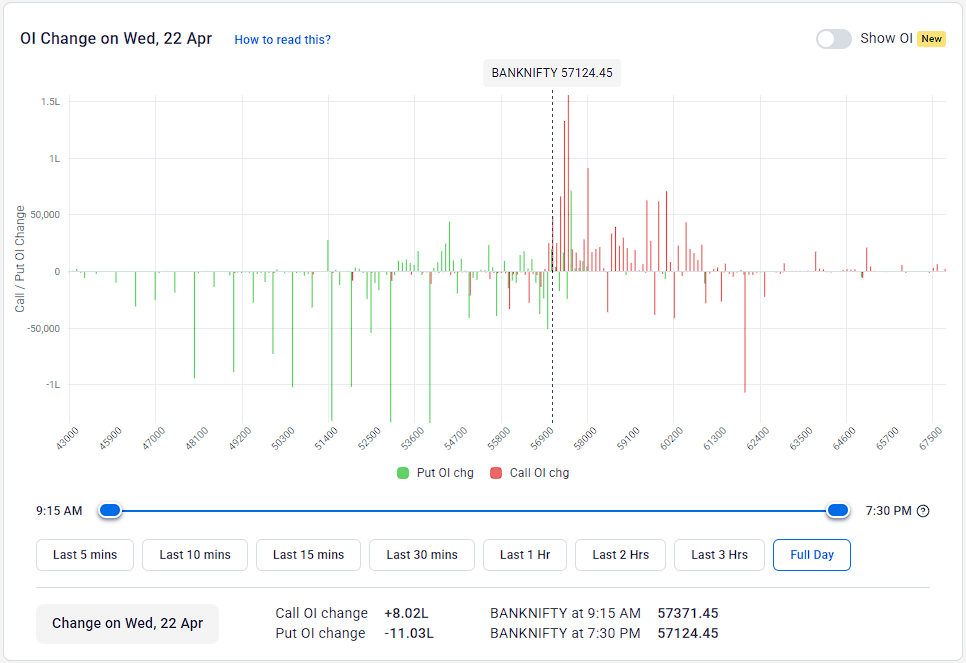Select the Last 2 Hrs filter
The width and height of the screenshot is (966, 663).
[620, 554]
